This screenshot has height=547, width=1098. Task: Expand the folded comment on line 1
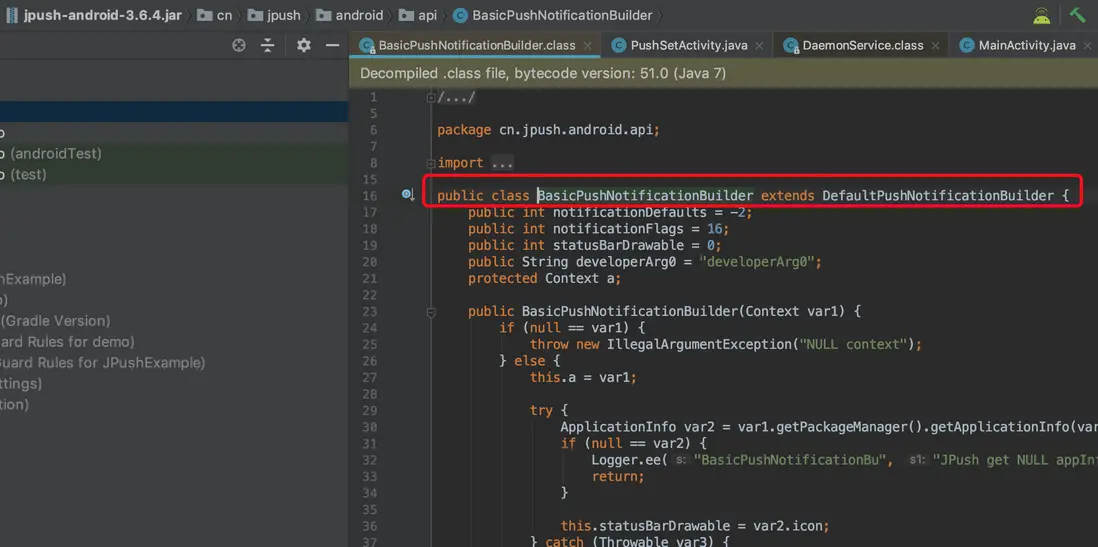(431, 97)
